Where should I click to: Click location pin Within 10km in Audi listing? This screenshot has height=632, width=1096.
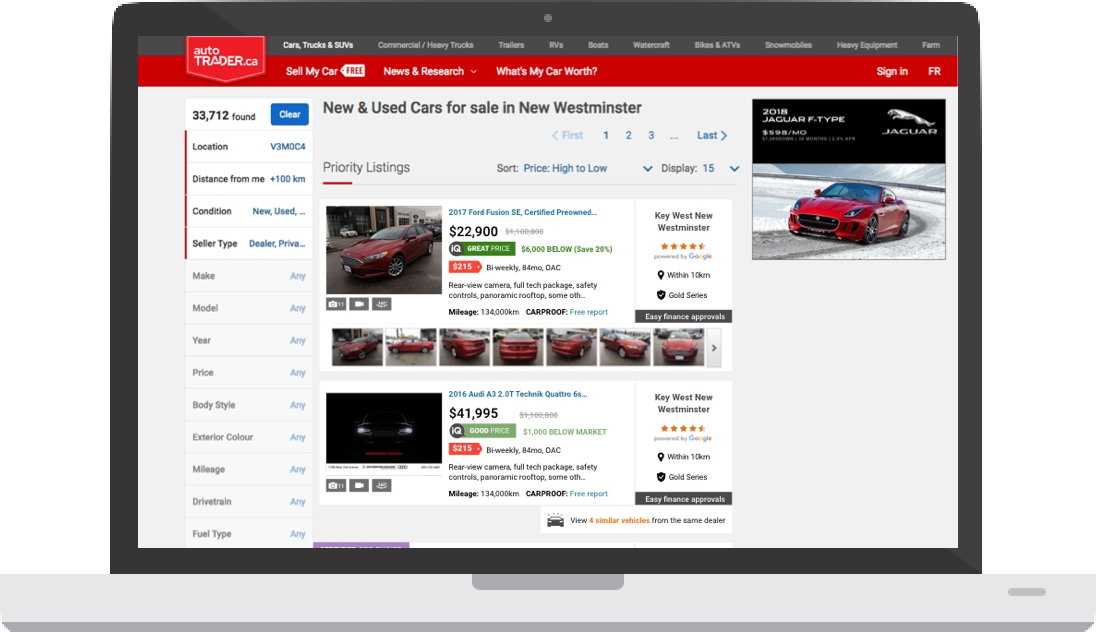661,457
